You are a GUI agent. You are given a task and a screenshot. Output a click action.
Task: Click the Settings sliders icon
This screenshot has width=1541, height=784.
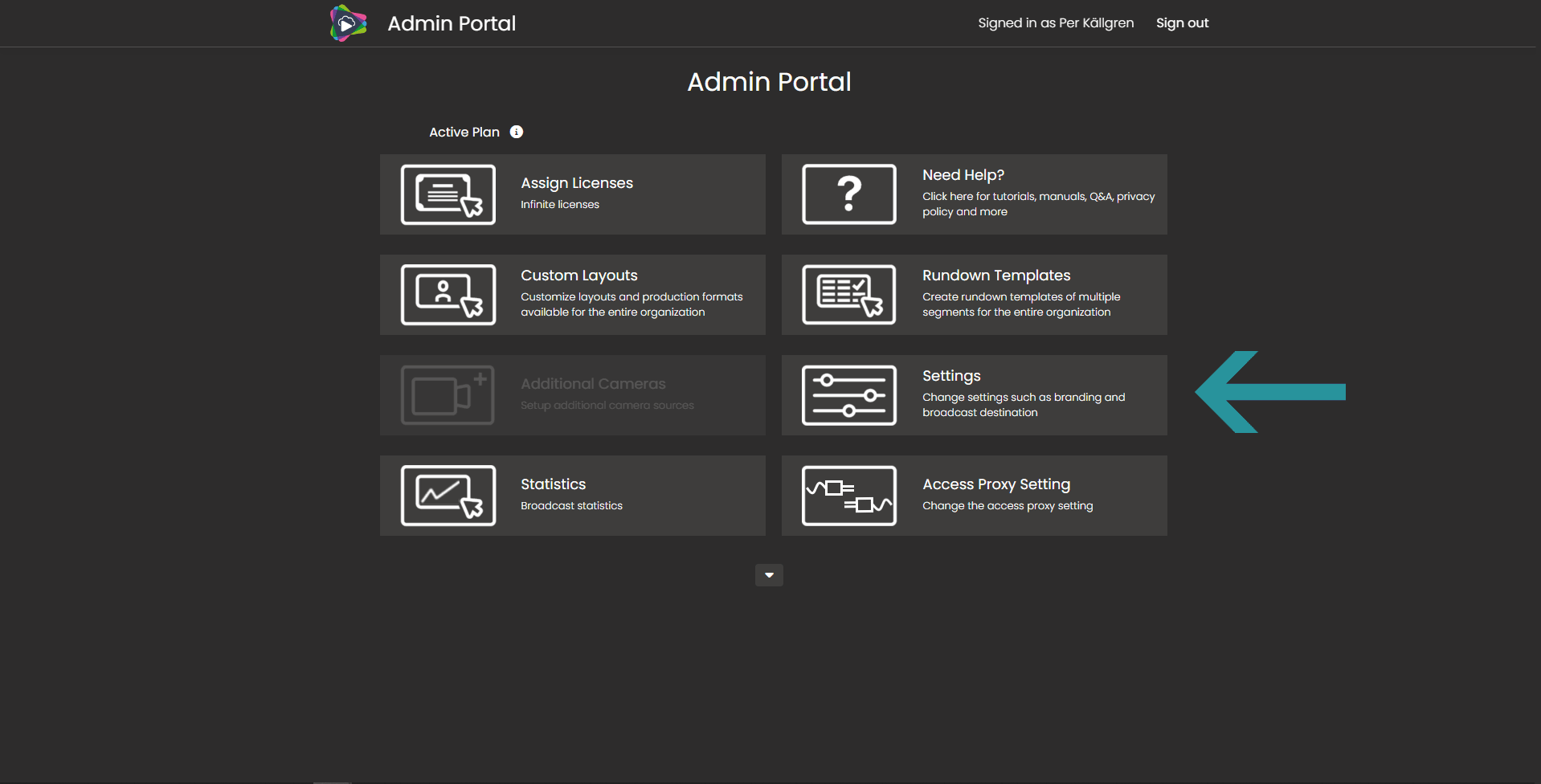(x=849, y=395)
